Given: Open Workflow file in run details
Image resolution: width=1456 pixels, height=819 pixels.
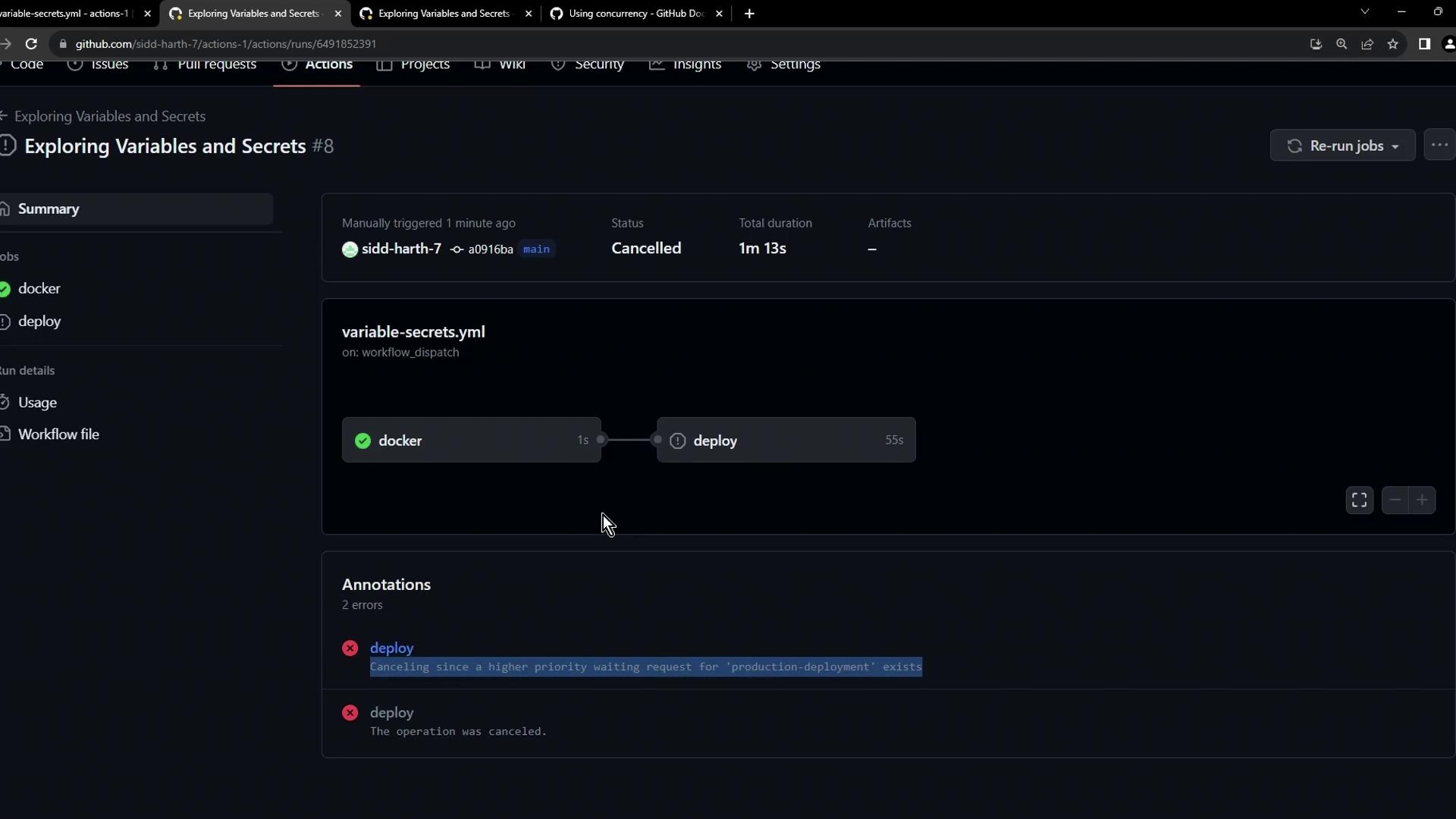Looking at the screenshot, I should (58, 435).
